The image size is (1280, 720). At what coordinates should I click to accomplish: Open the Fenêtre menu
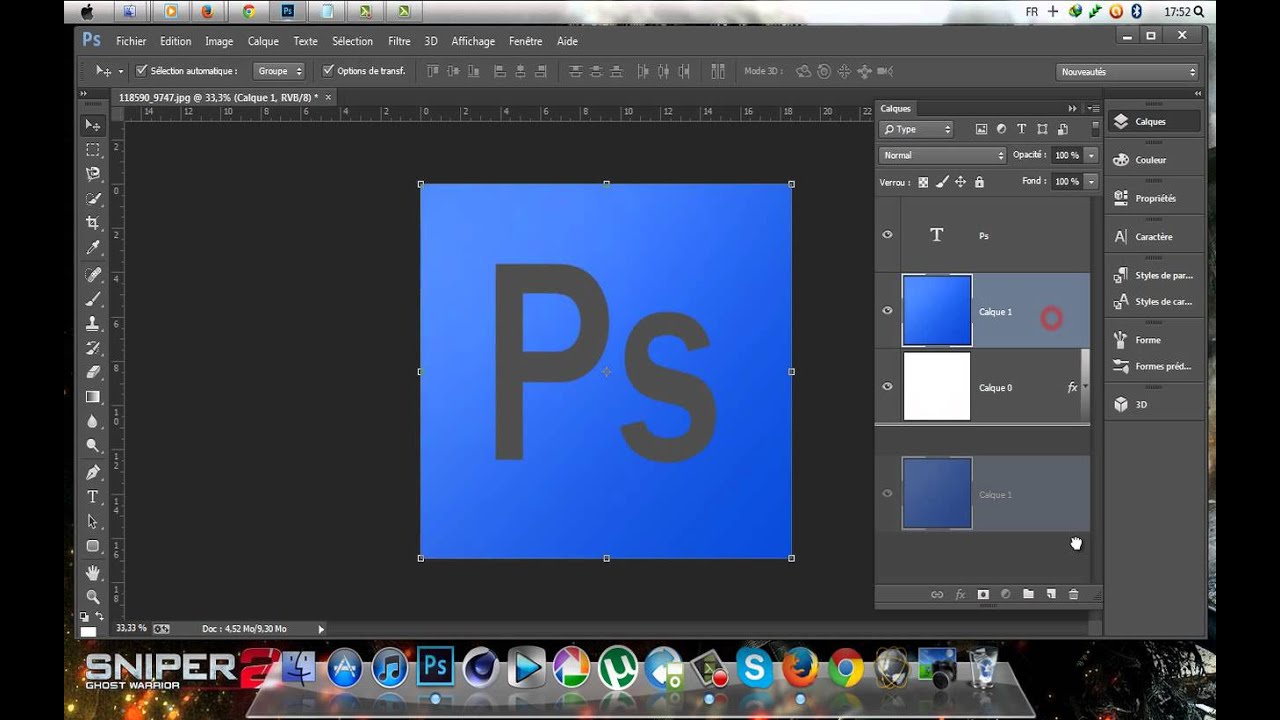click(x=525, y=41)
